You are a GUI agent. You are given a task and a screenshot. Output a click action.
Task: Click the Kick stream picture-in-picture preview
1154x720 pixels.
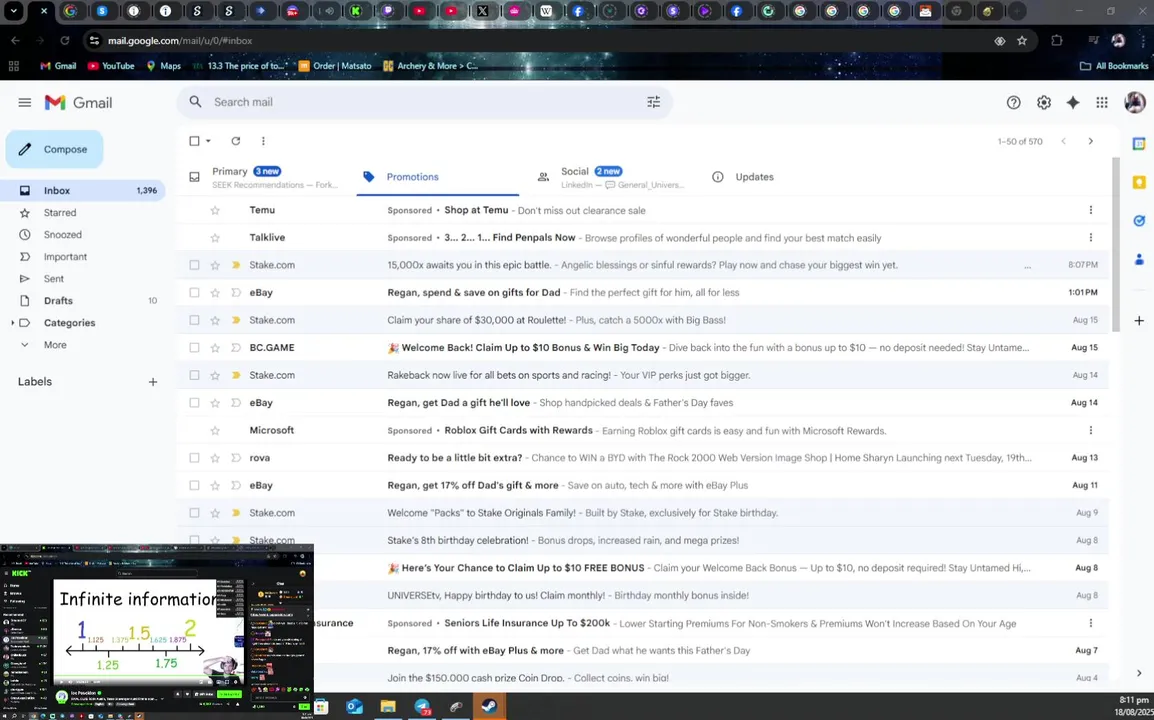click(x=157, y=632)
